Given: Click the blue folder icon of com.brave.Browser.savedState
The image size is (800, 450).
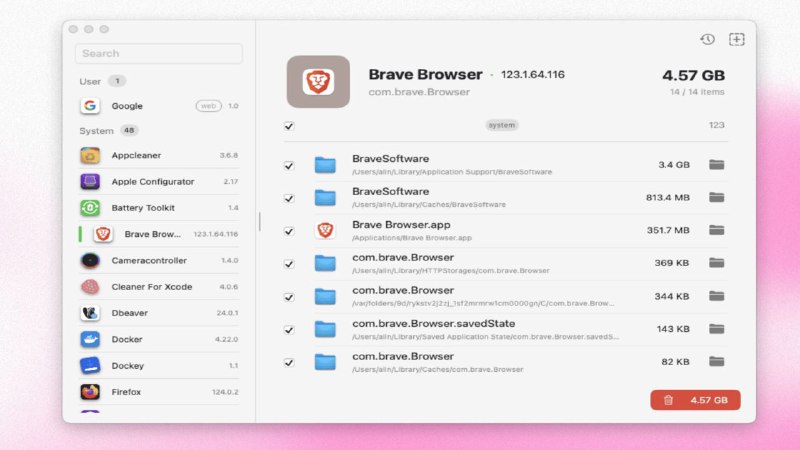Looking at the screenshot, I should tap(325, 330).
